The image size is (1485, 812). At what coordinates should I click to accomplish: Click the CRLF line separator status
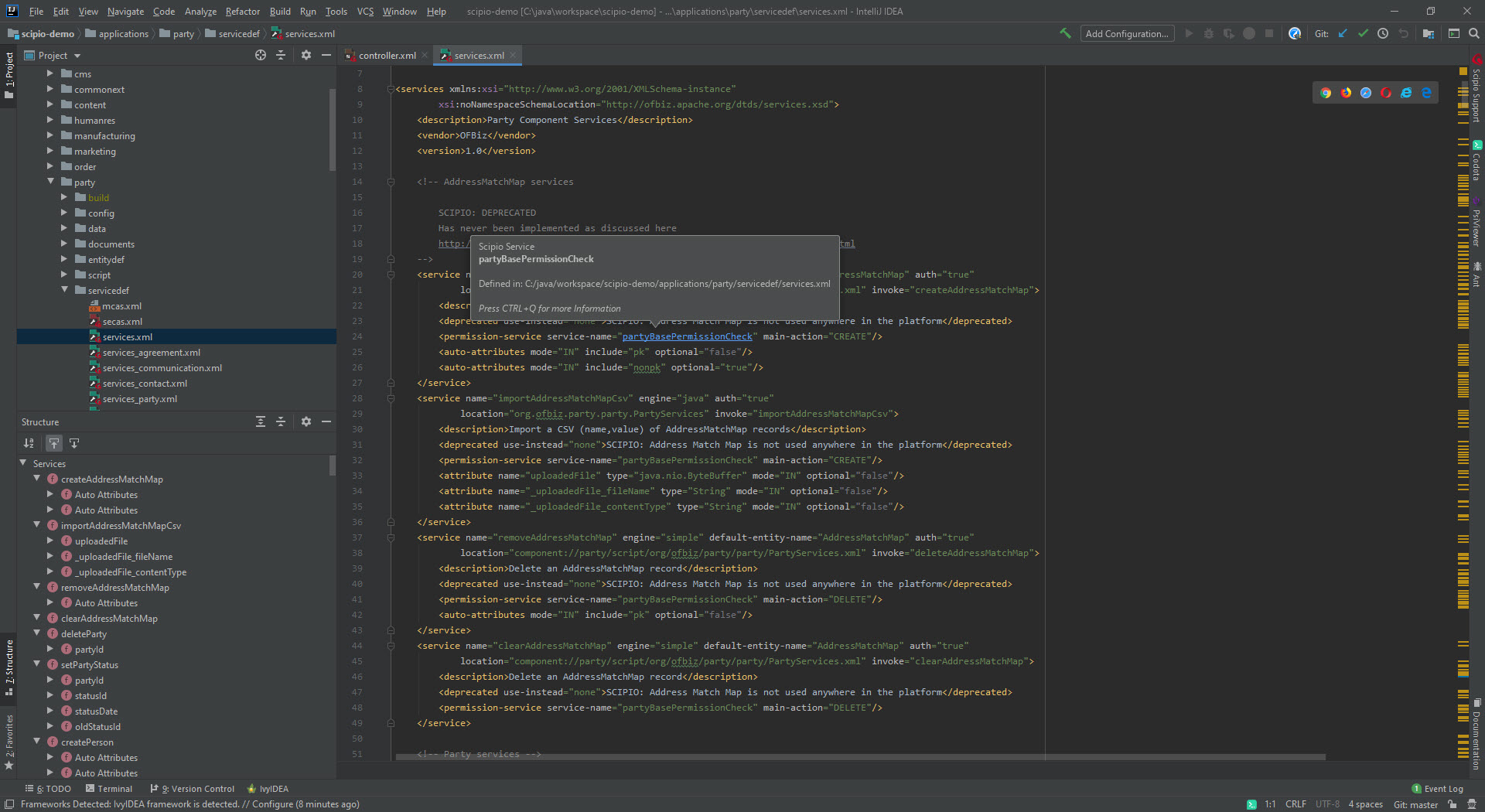1296,804
